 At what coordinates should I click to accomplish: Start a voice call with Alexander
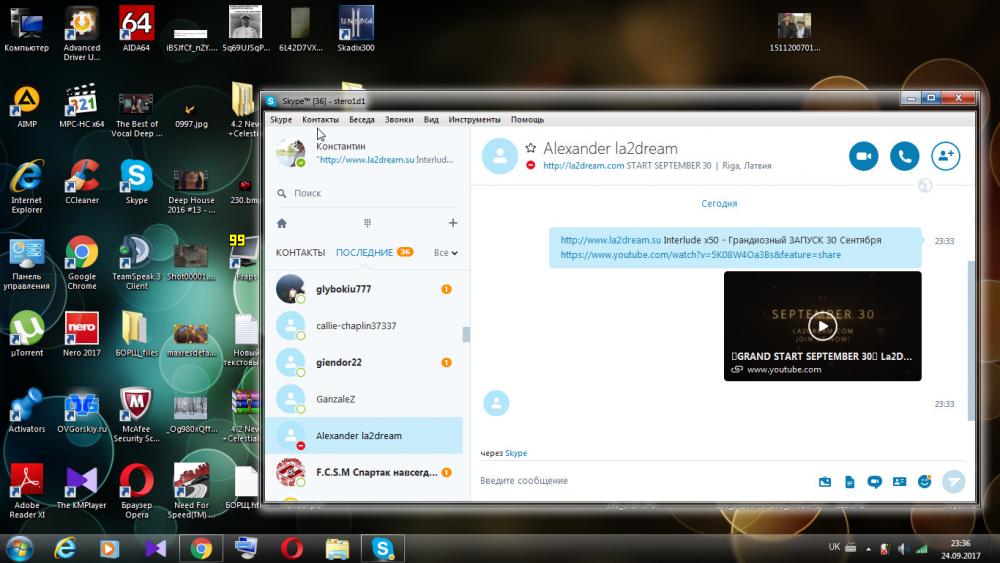click(904, 156)
